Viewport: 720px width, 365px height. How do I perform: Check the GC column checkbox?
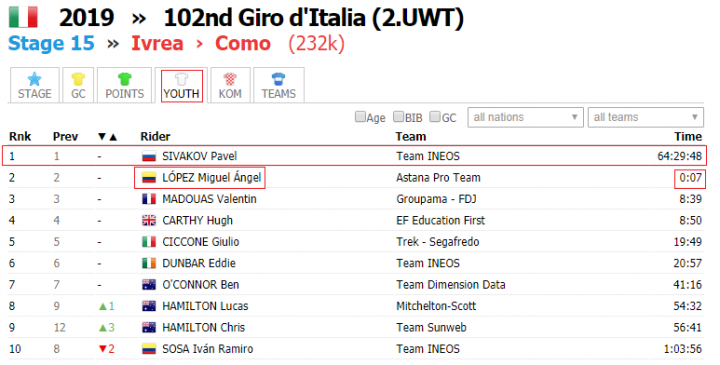click(x=434, y=117)
